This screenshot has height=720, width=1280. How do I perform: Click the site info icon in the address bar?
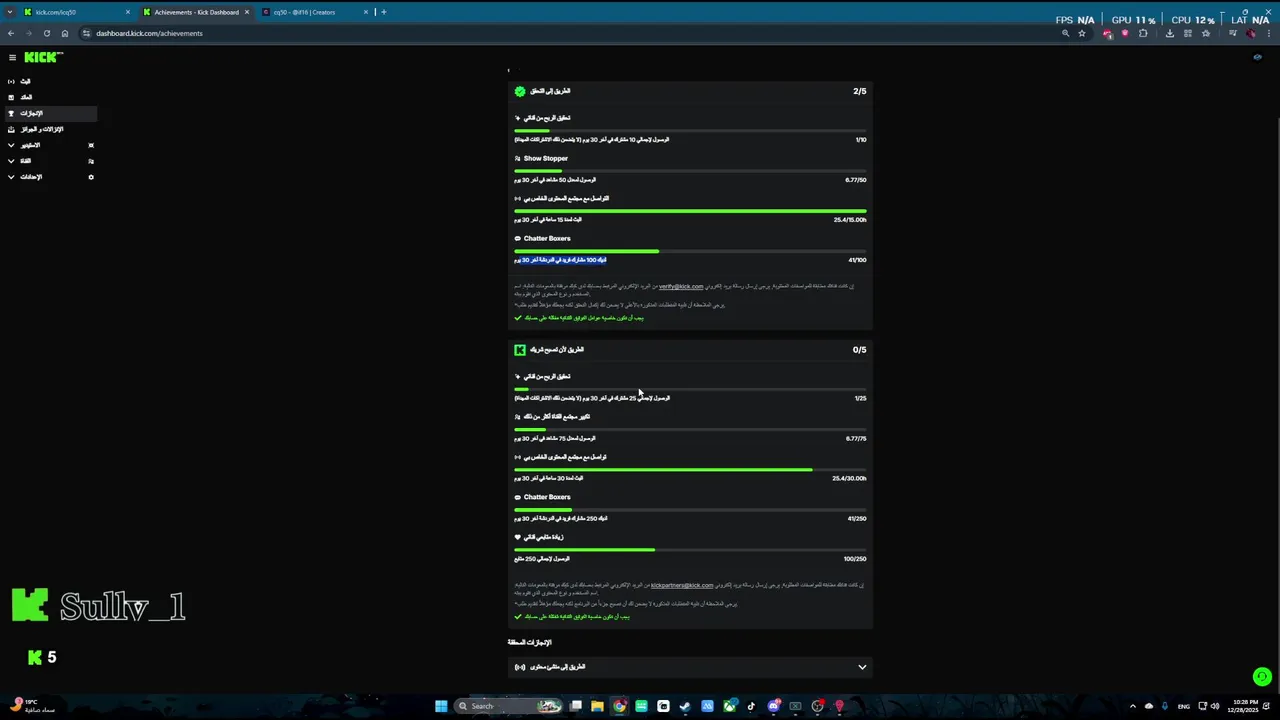coord(87,33)
